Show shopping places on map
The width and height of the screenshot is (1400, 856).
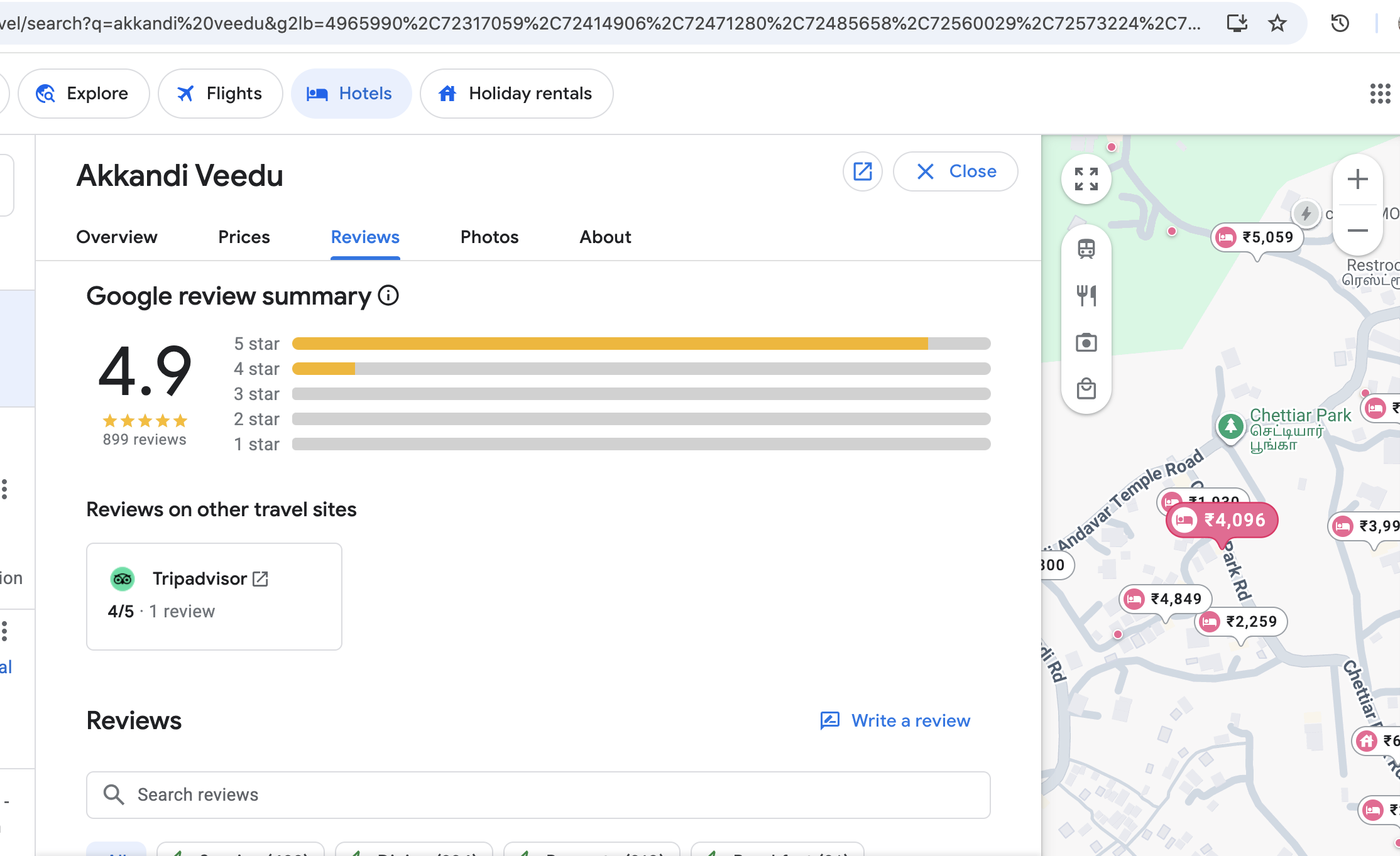(x=1086, y=389)
